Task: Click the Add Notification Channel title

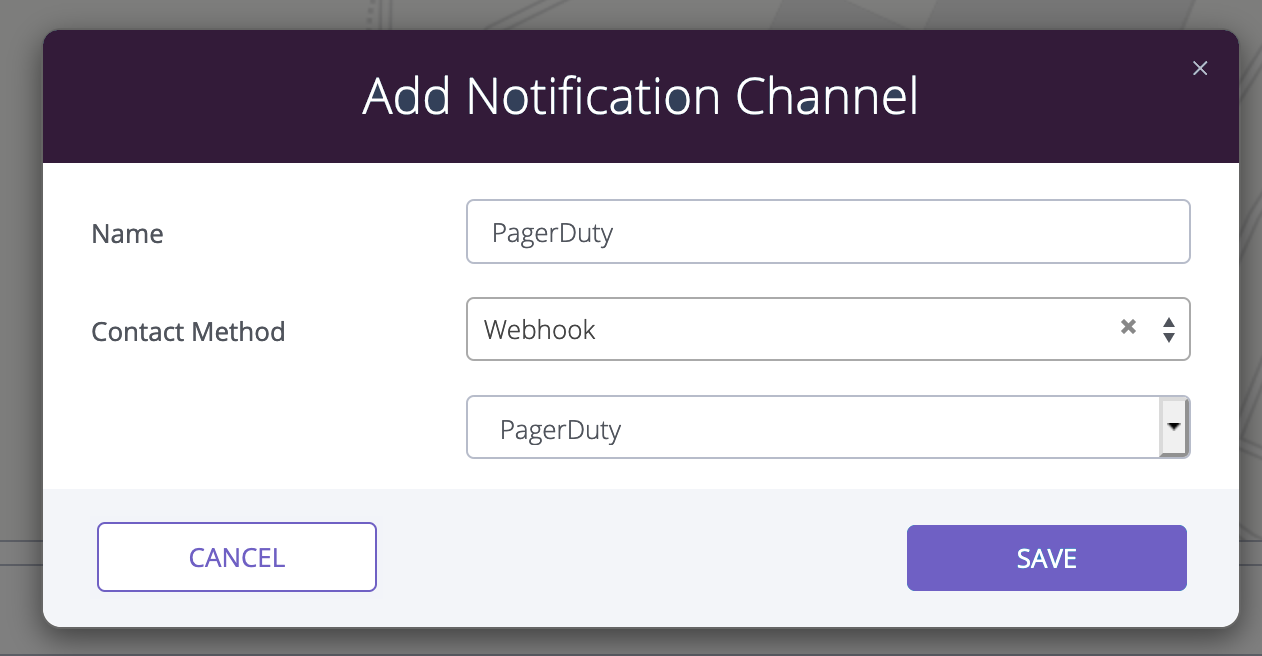Action: [x=640, y=97]
